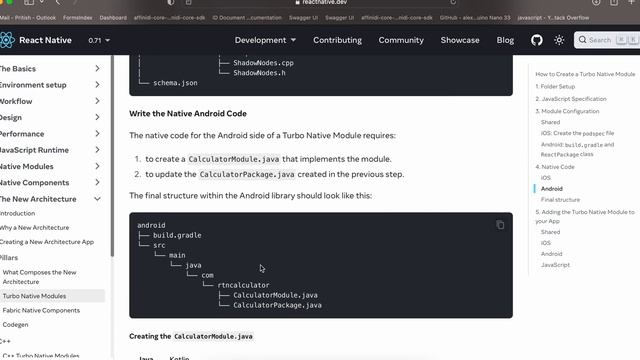640x360 pixels.
Task: Open the Formsindex bookmark
Action: [x=78, y=18]
